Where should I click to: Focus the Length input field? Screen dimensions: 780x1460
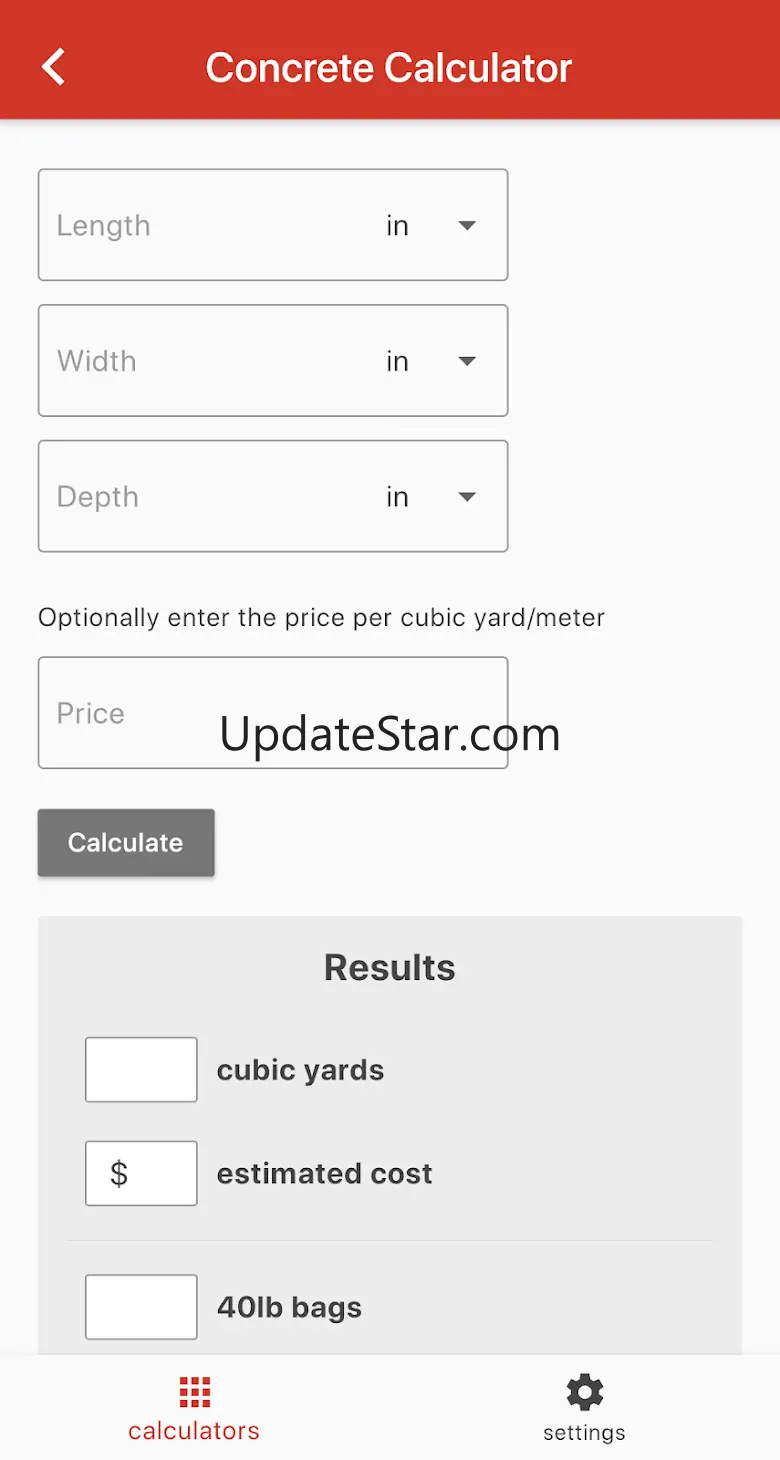200,225
